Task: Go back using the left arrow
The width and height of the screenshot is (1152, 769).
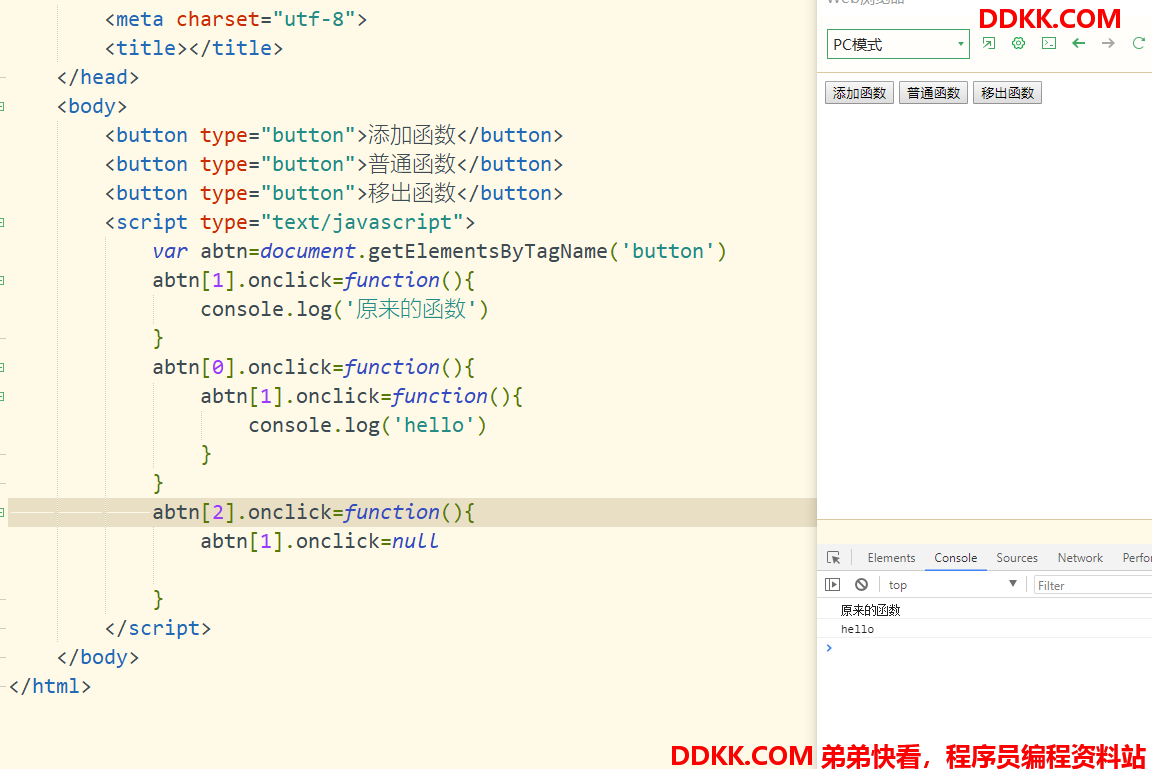Action: coord(1079,43)
